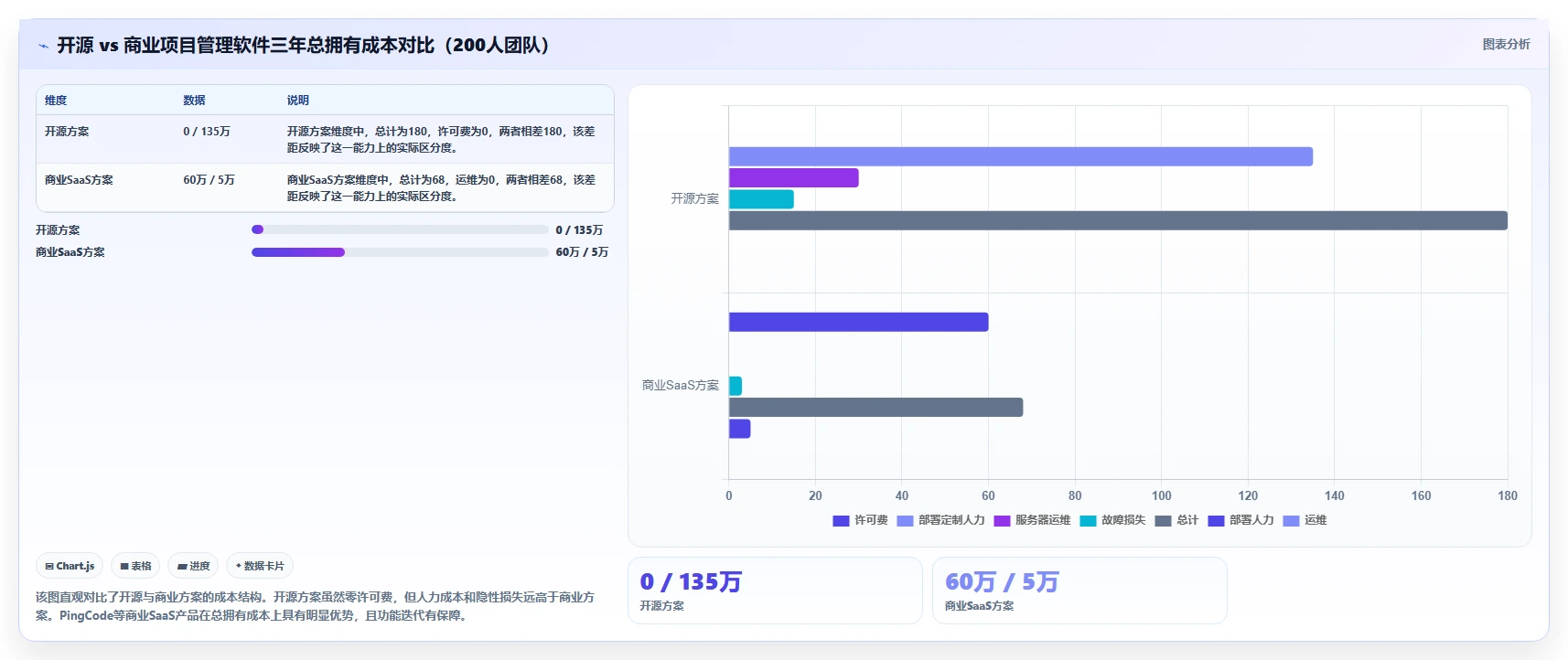Click the purple 服务器运维 bar under 开源方案

pyautogui.click(x=794, y=177)
